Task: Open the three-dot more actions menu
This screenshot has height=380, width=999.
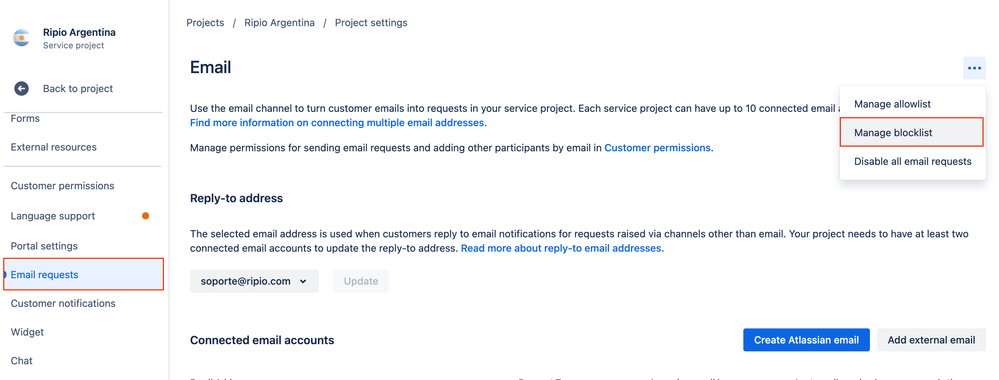Action: [974, 68]
